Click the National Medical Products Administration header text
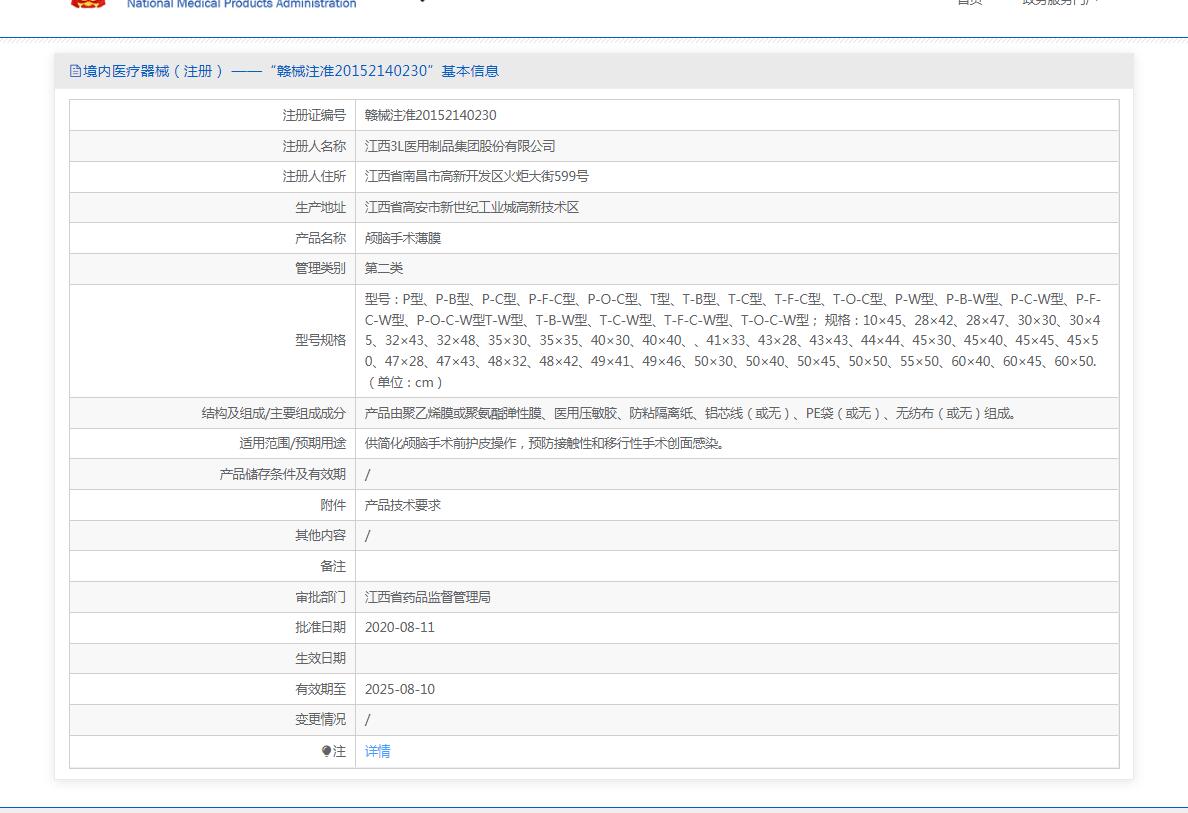Screen dimensions: 1188x813 pyautogui.click(x=241, y=4)
